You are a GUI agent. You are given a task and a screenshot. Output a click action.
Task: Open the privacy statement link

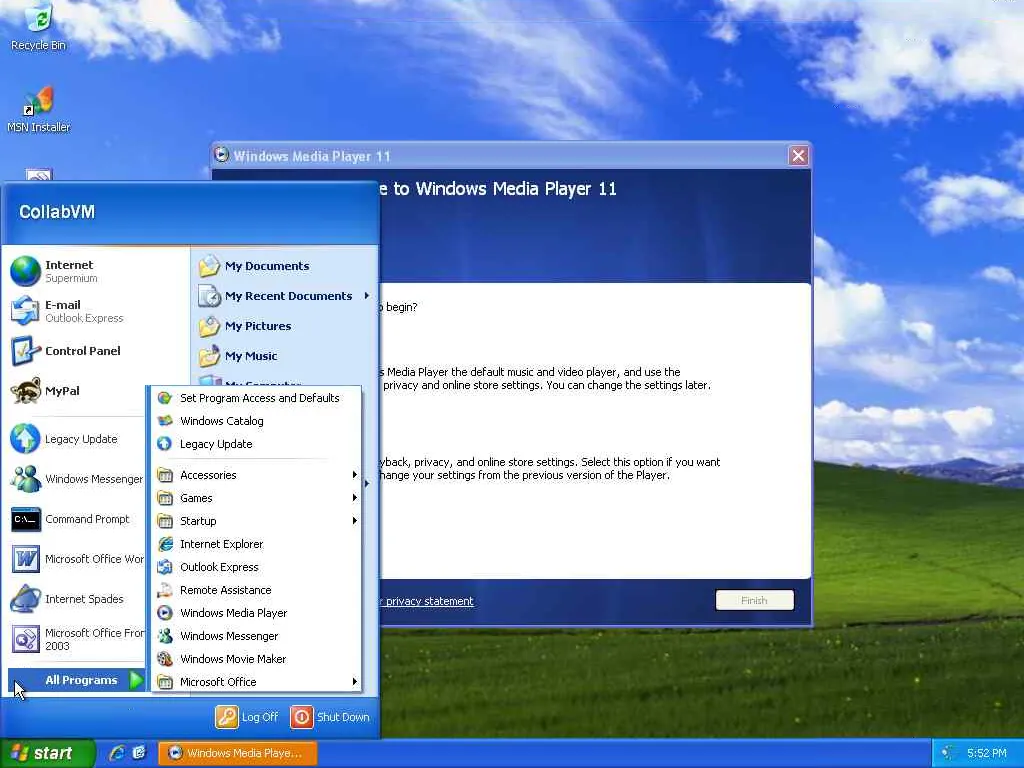pyautogui.click(x=428, y=601)
